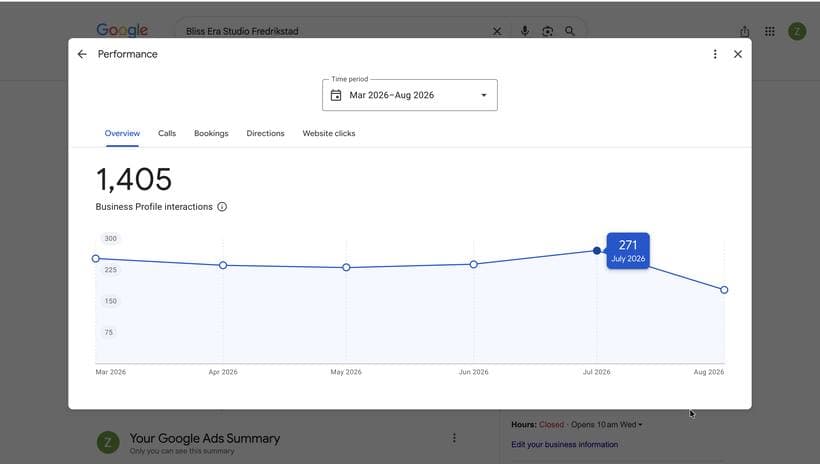Select the Aug 2026 data point
The height and width of the screenshot is (464, 820).
[x=724, y=290]
